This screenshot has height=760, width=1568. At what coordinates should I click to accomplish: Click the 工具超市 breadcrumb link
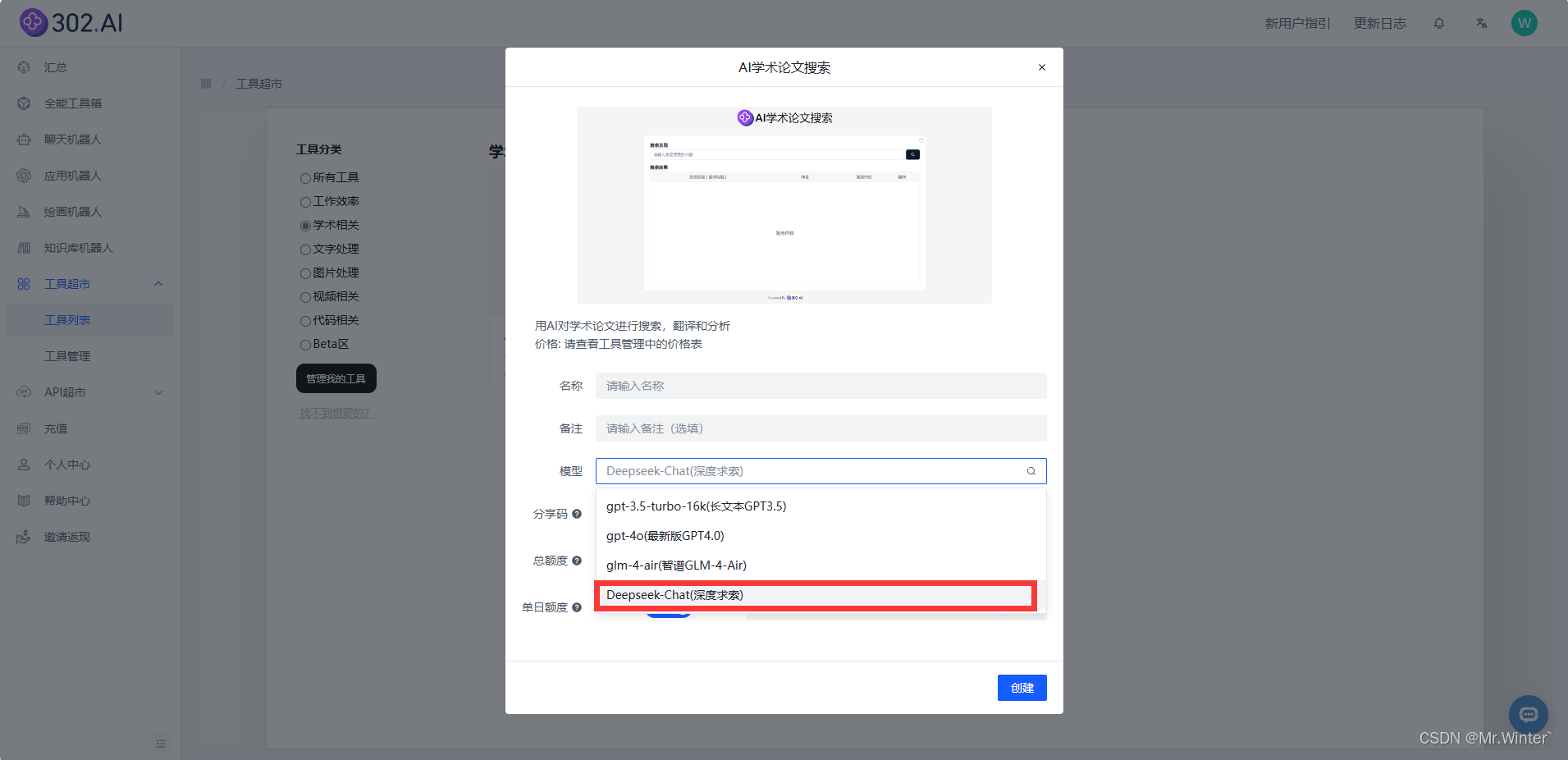(x=259, y=84)
